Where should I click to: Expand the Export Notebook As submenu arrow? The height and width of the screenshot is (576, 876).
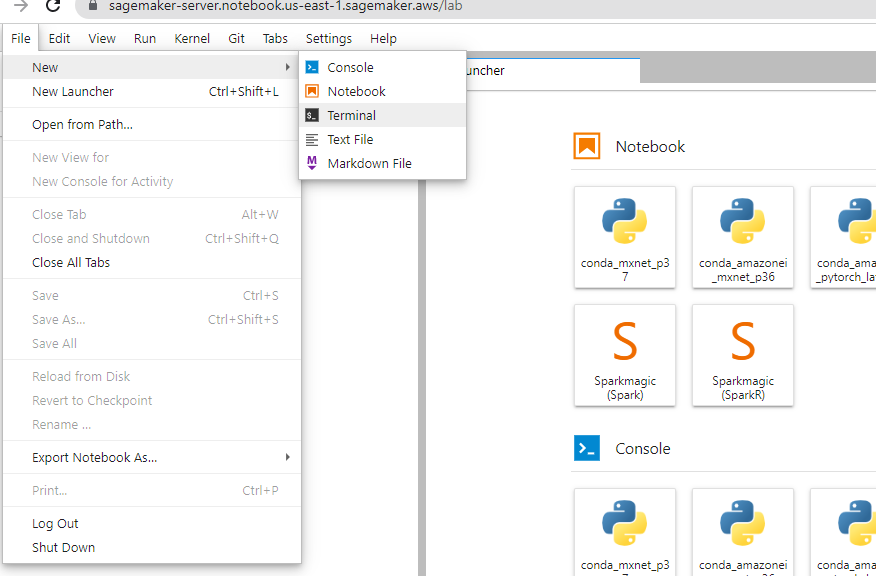pos(287,457)
